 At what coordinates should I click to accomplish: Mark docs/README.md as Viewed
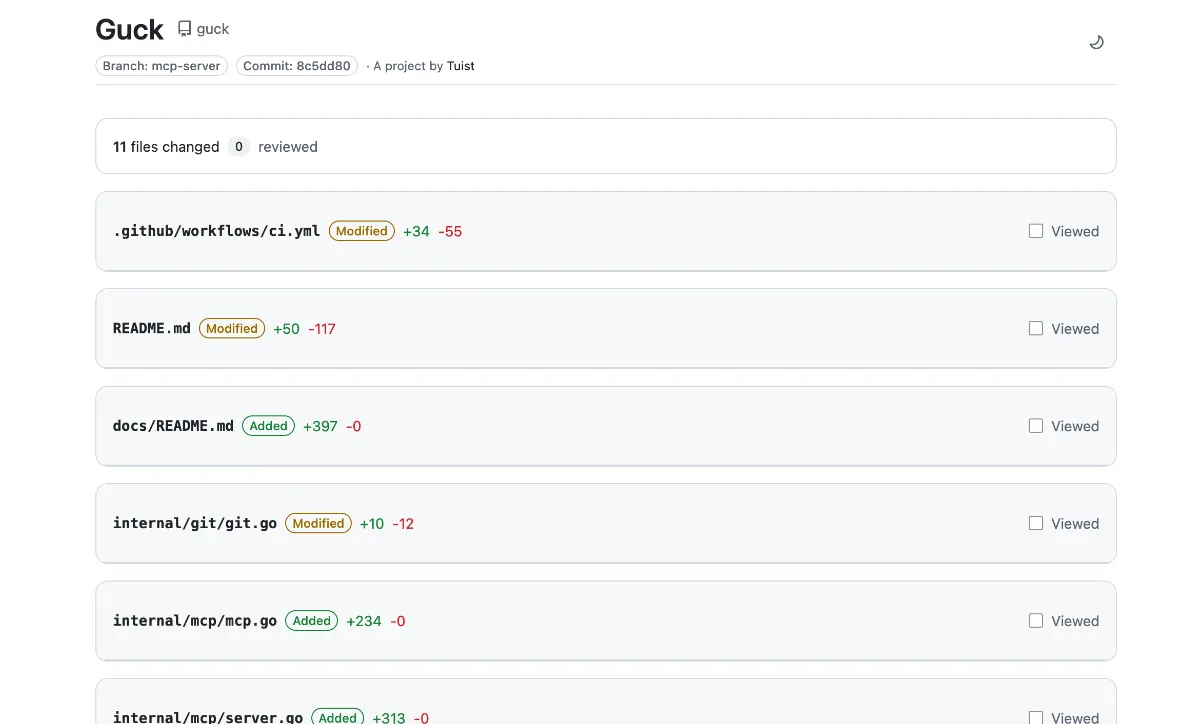1036,425
